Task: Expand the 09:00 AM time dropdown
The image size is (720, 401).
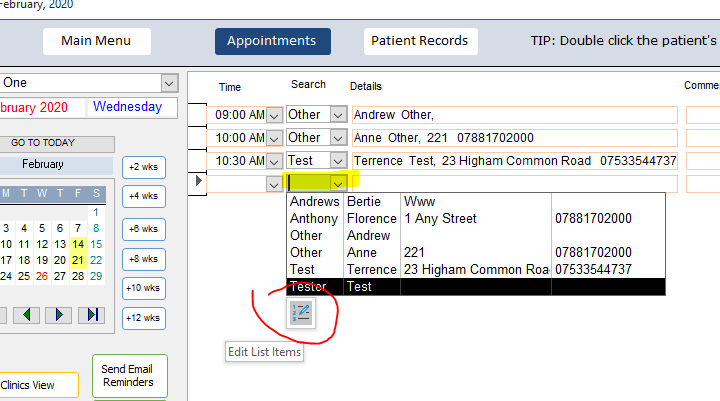Action: click(x=274, y=115)
